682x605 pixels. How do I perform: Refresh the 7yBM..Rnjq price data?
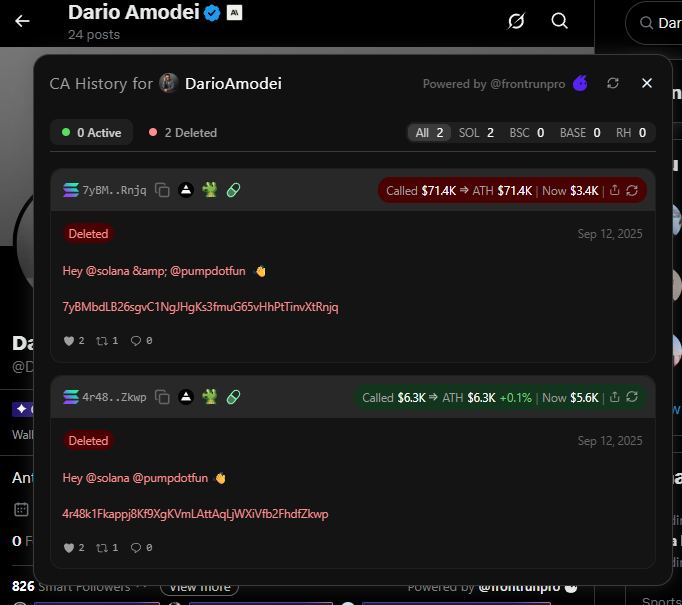[x=632, y=190]
